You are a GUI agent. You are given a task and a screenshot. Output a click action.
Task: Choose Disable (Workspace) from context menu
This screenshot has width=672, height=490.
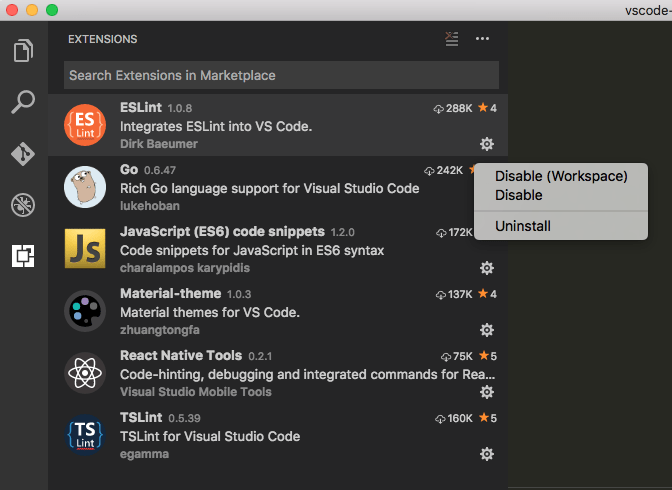[561, 176]
